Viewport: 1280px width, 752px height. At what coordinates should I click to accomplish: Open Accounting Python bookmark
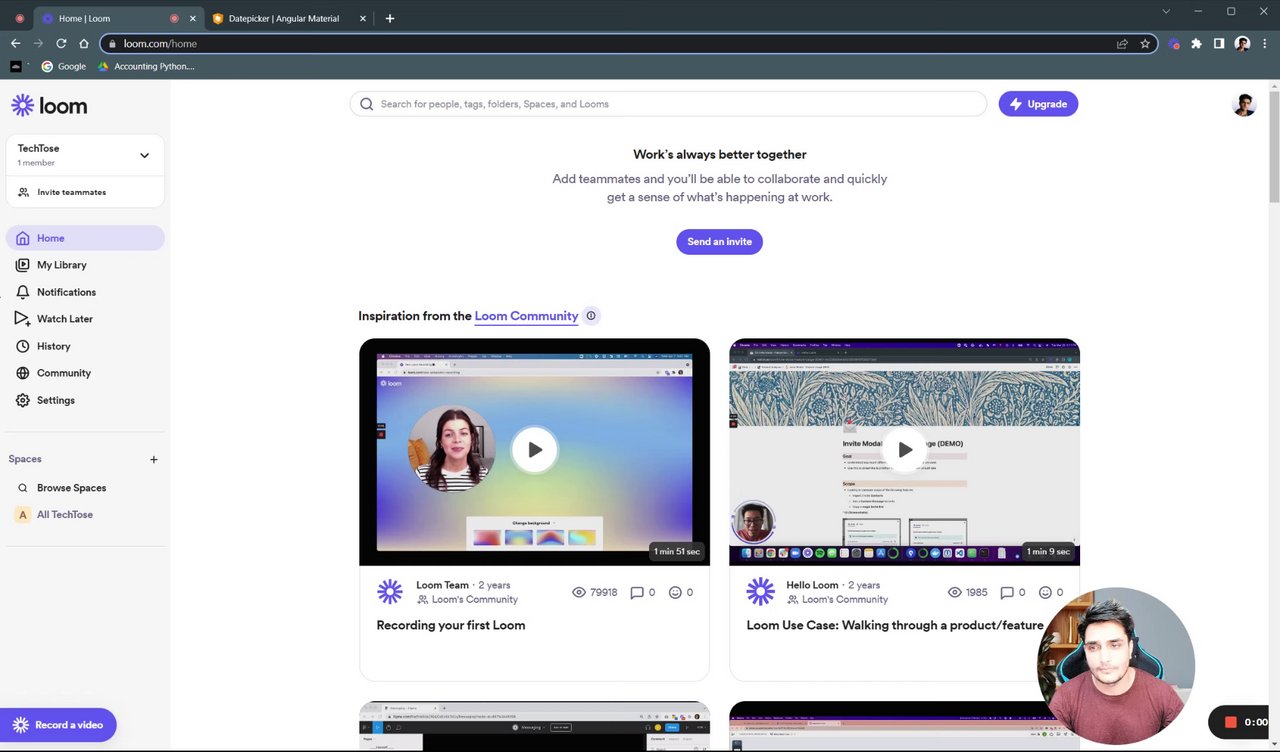coord(146,66)
